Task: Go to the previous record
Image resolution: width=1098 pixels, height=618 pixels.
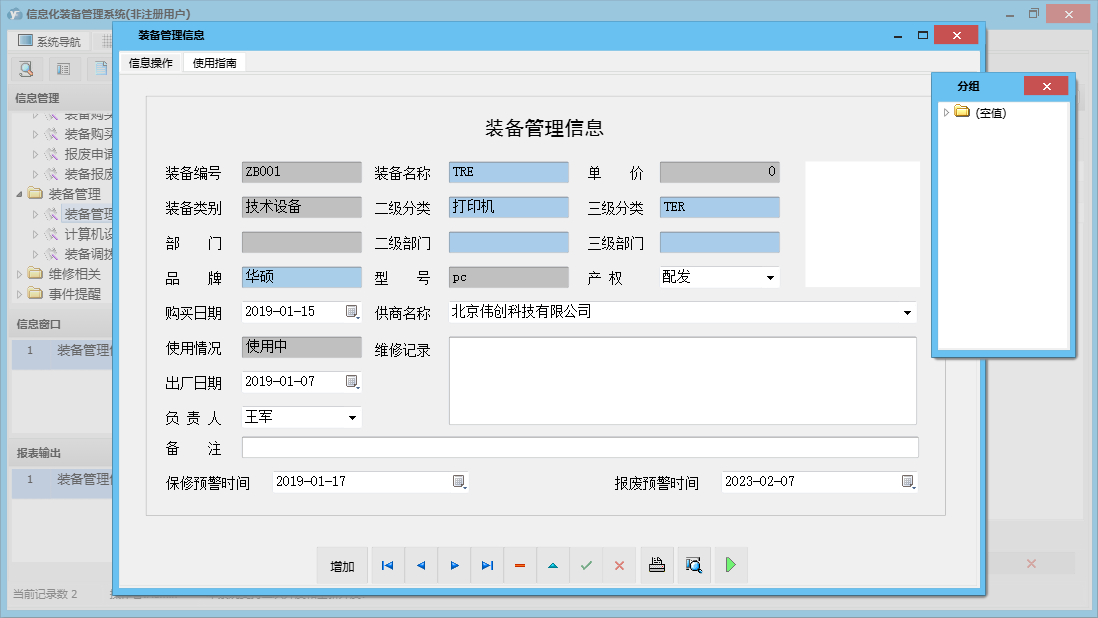Action: point(420,565)
